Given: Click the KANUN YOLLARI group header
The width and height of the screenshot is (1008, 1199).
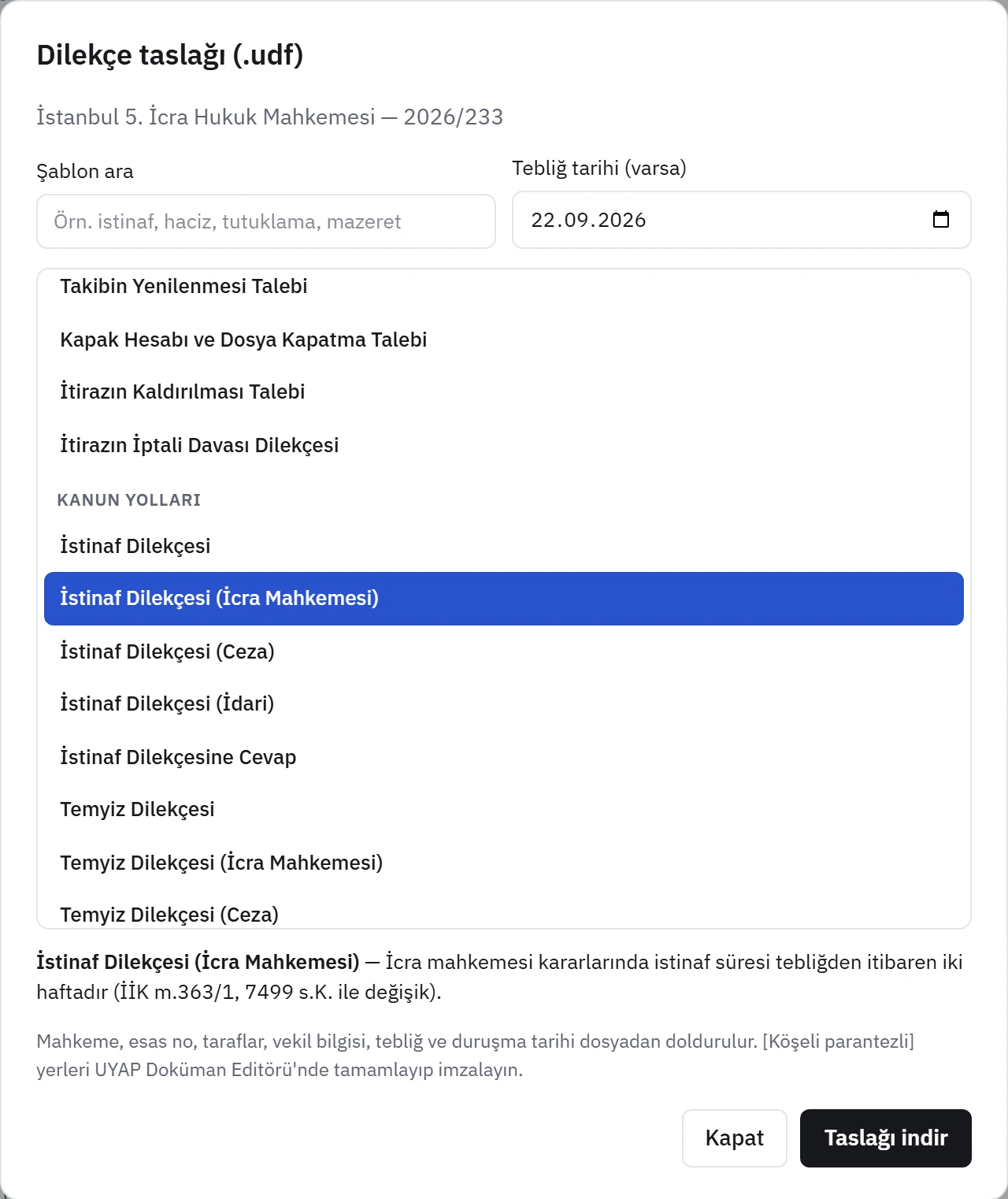Looking at the screenshot, I should (129, 500).
